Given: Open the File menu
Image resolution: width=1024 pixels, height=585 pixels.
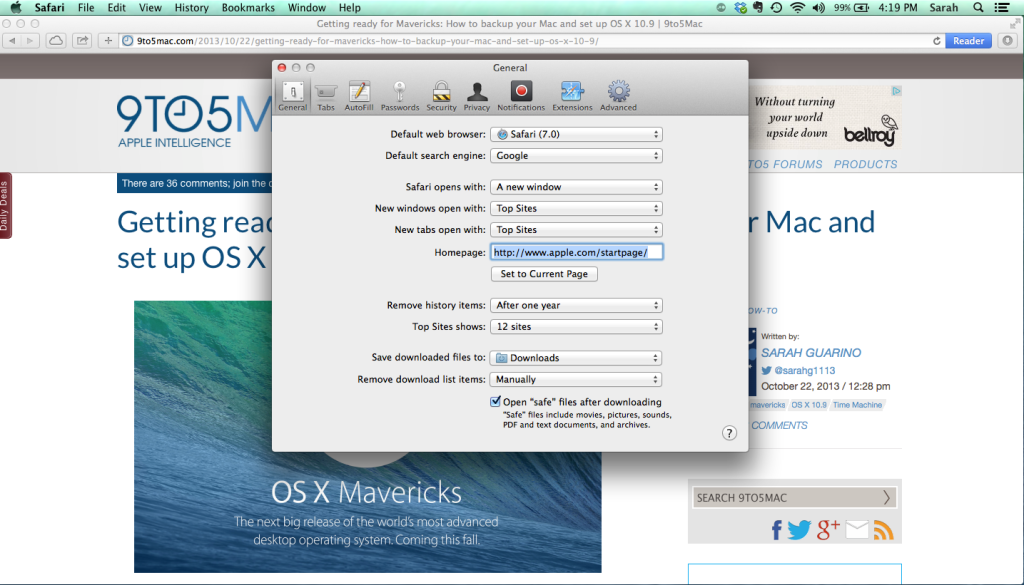Looking at the screenshot, I should [x=86, y=8].
